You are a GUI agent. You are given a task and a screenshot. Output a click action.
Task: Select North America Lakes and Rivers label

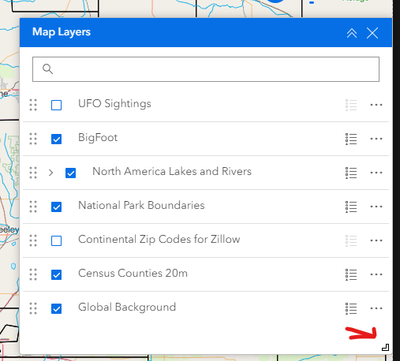[172, 171]
